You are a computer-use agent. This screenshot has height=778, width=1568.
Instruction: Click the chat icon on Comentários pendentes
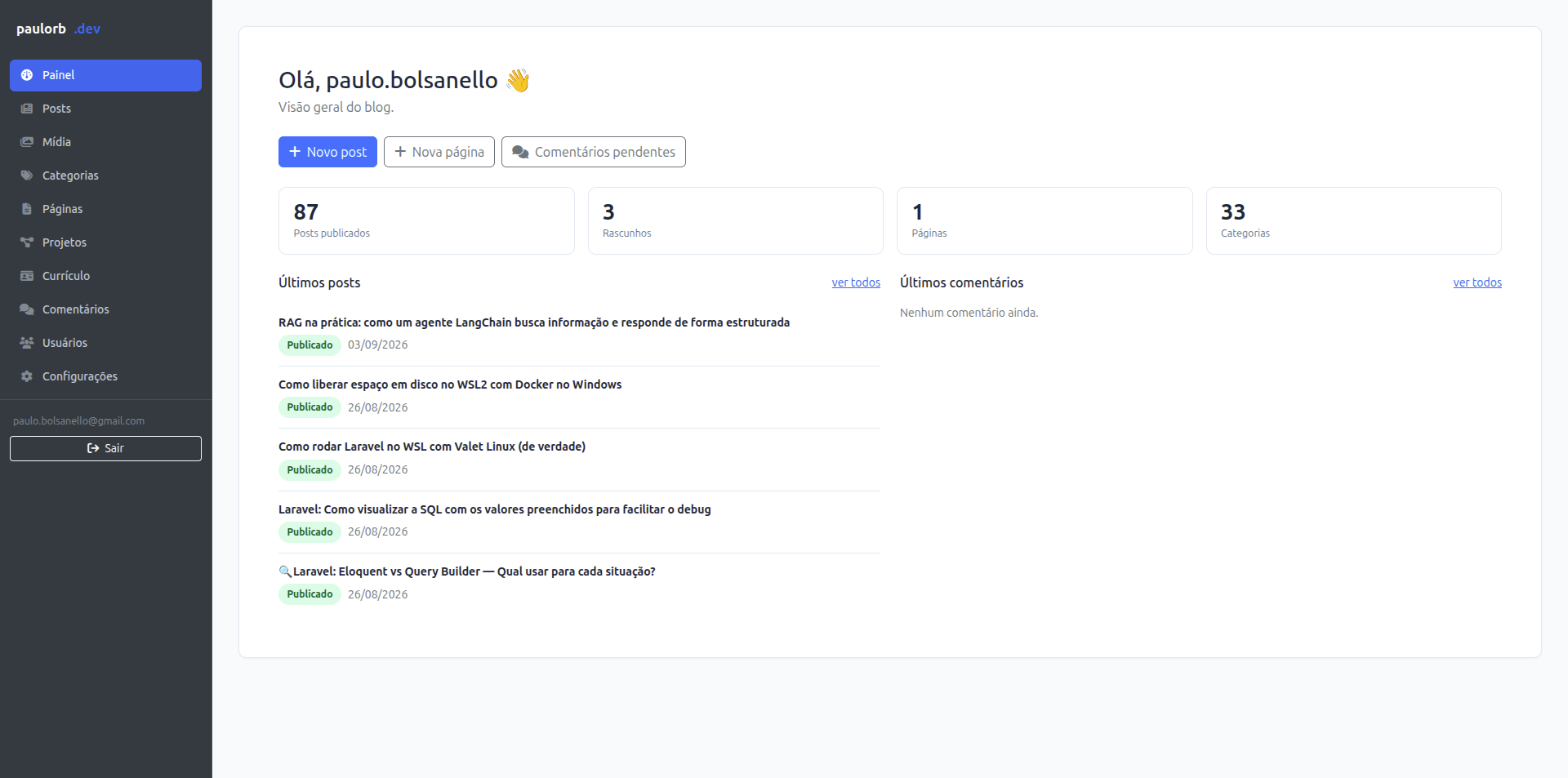[520, 152]
